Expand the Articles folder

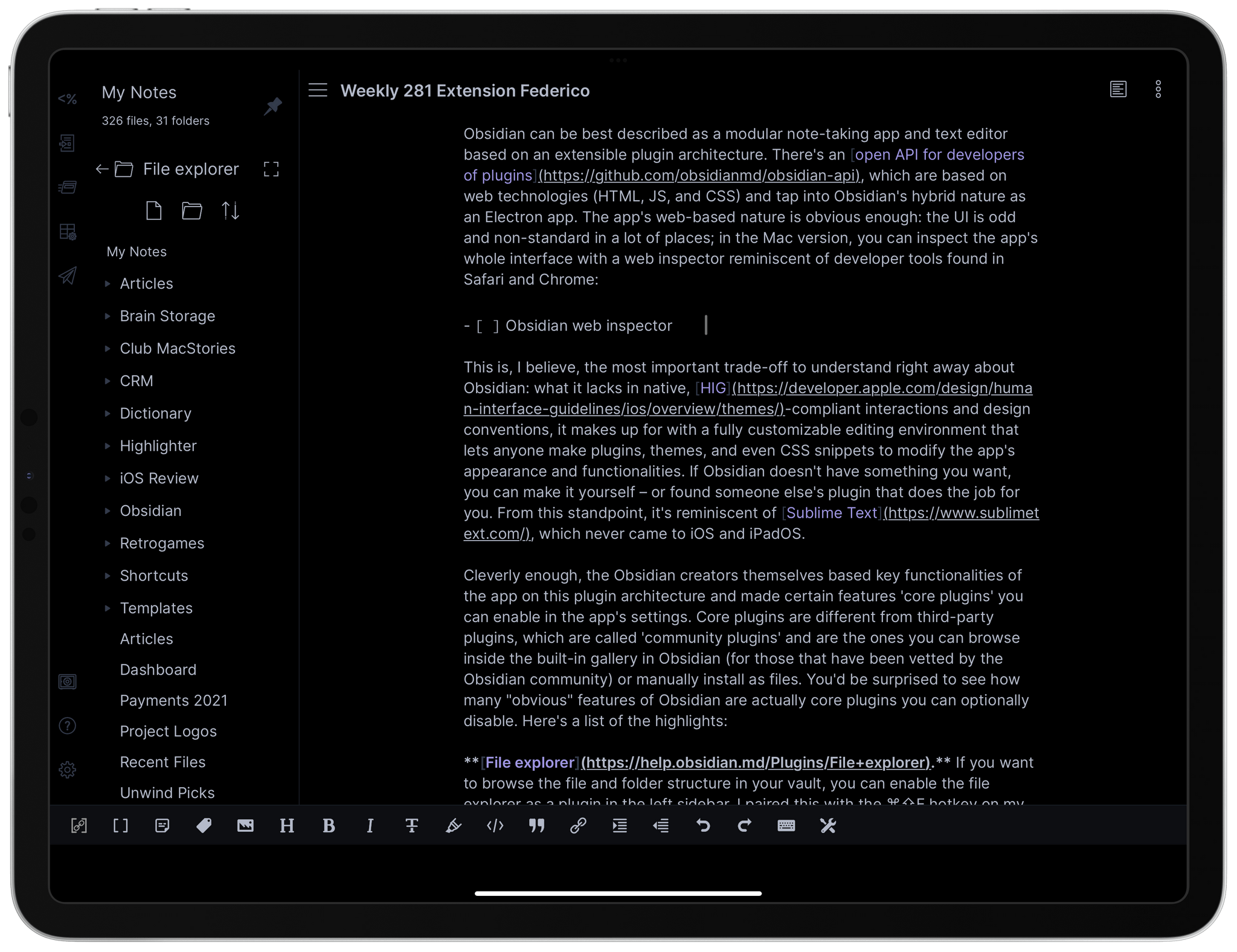pos(108,283)
